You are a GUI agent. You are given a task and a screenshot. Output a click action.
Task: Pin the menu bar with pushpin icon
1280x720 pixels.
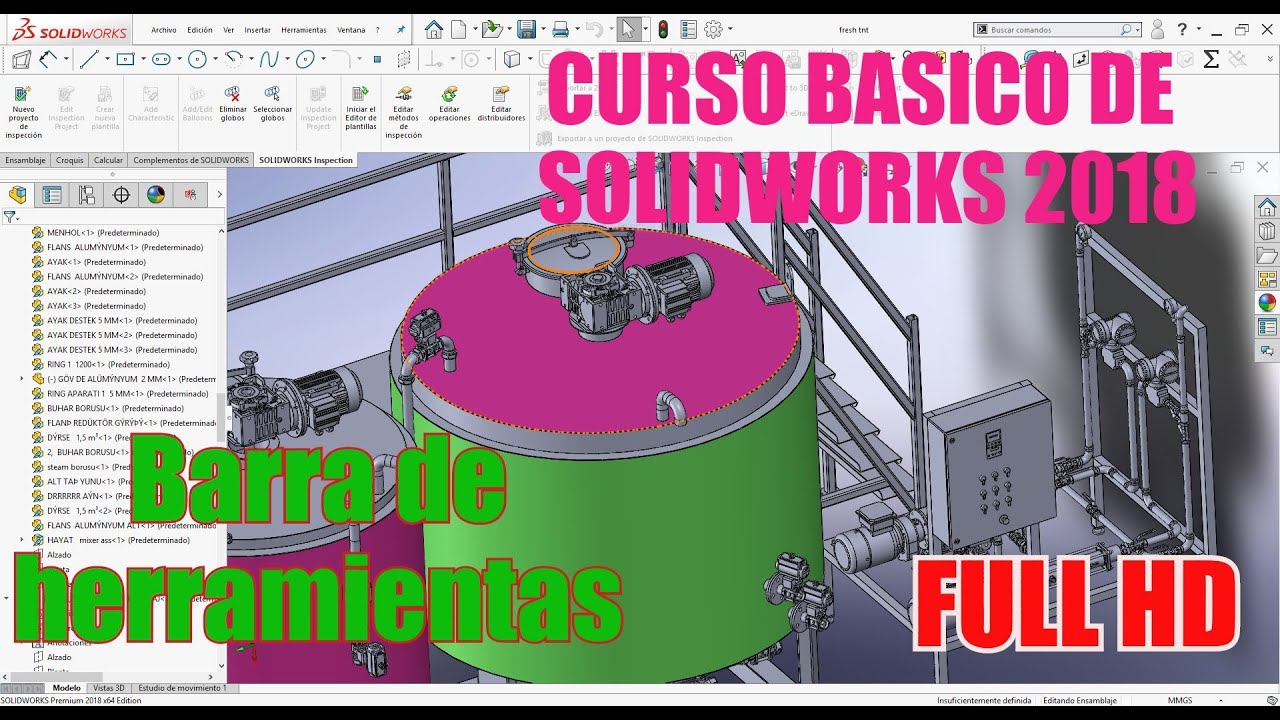pos(401,30)
